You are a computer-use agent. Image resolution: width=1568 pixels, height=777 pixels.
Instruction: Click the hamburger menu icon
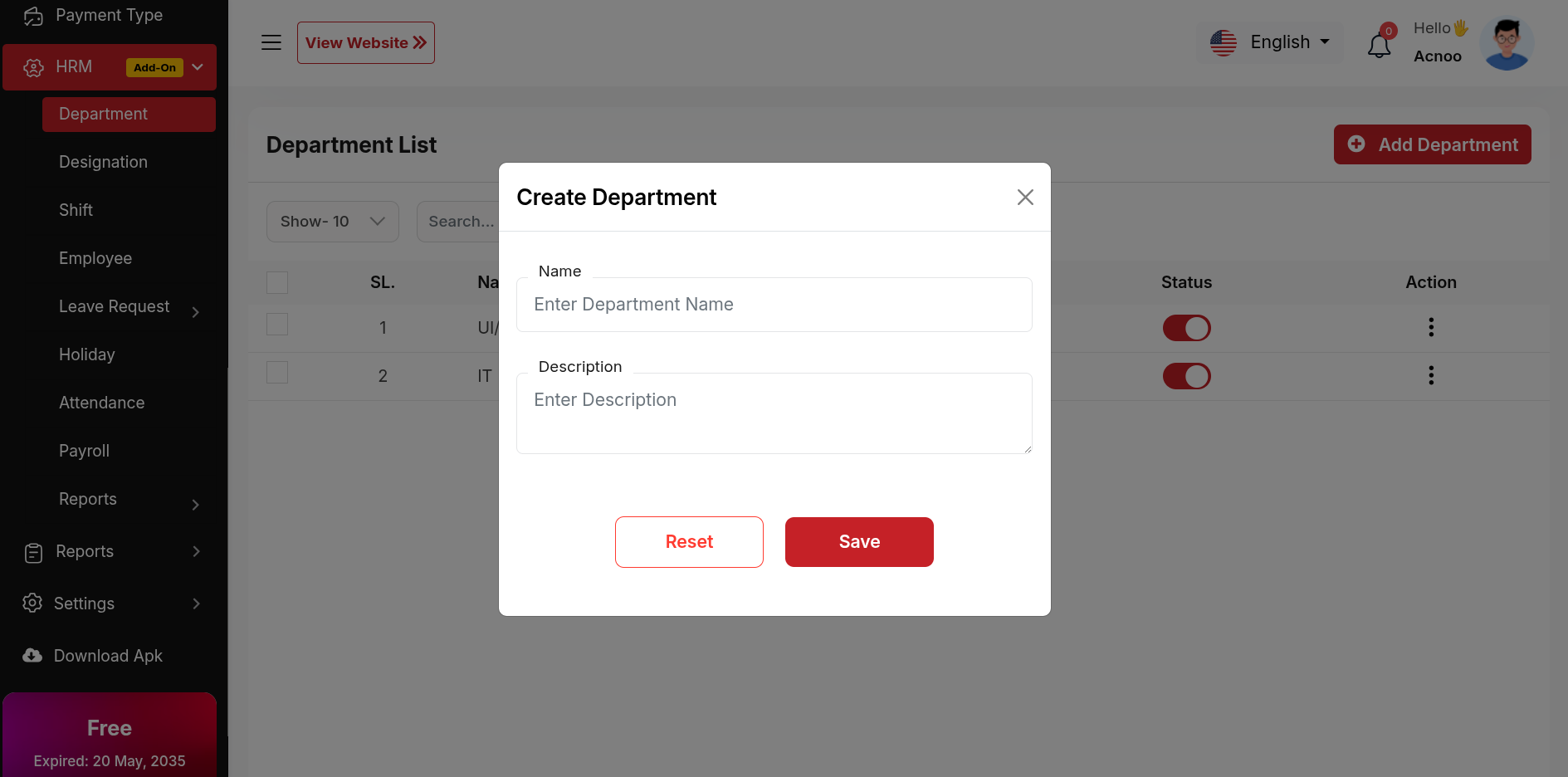tap(271, 42)
